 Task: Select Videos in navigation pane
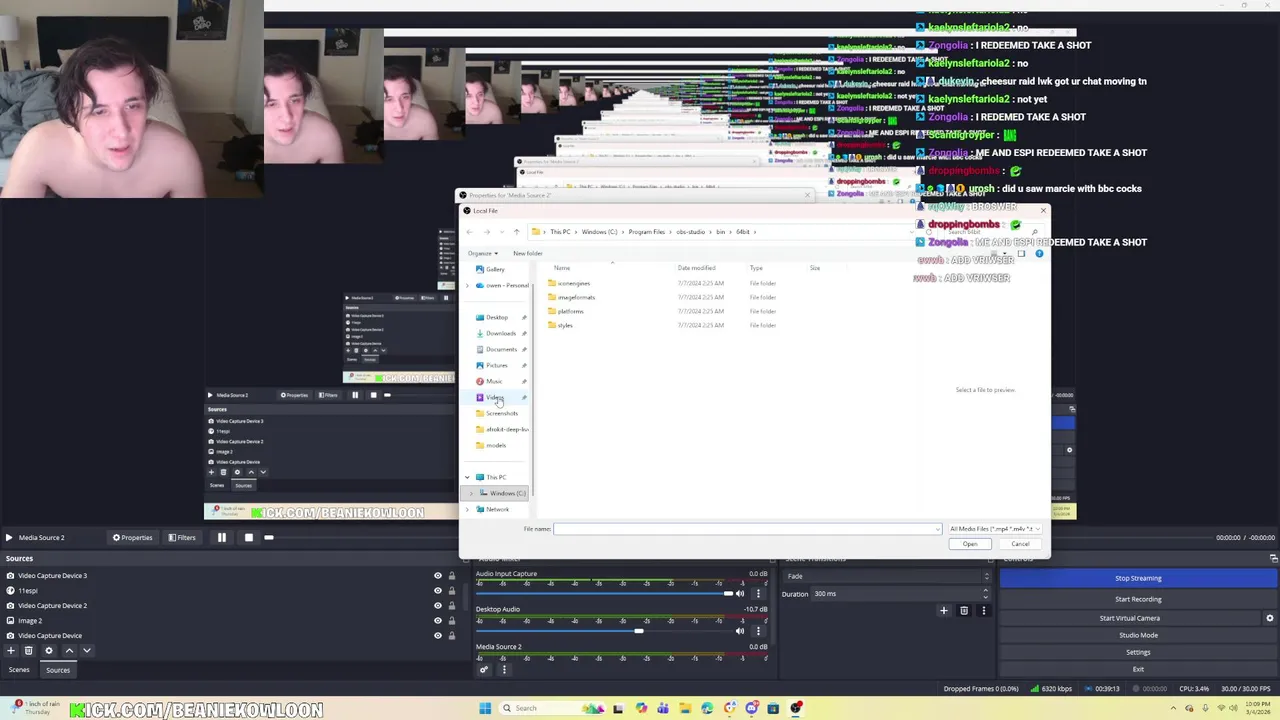(495, 397)
